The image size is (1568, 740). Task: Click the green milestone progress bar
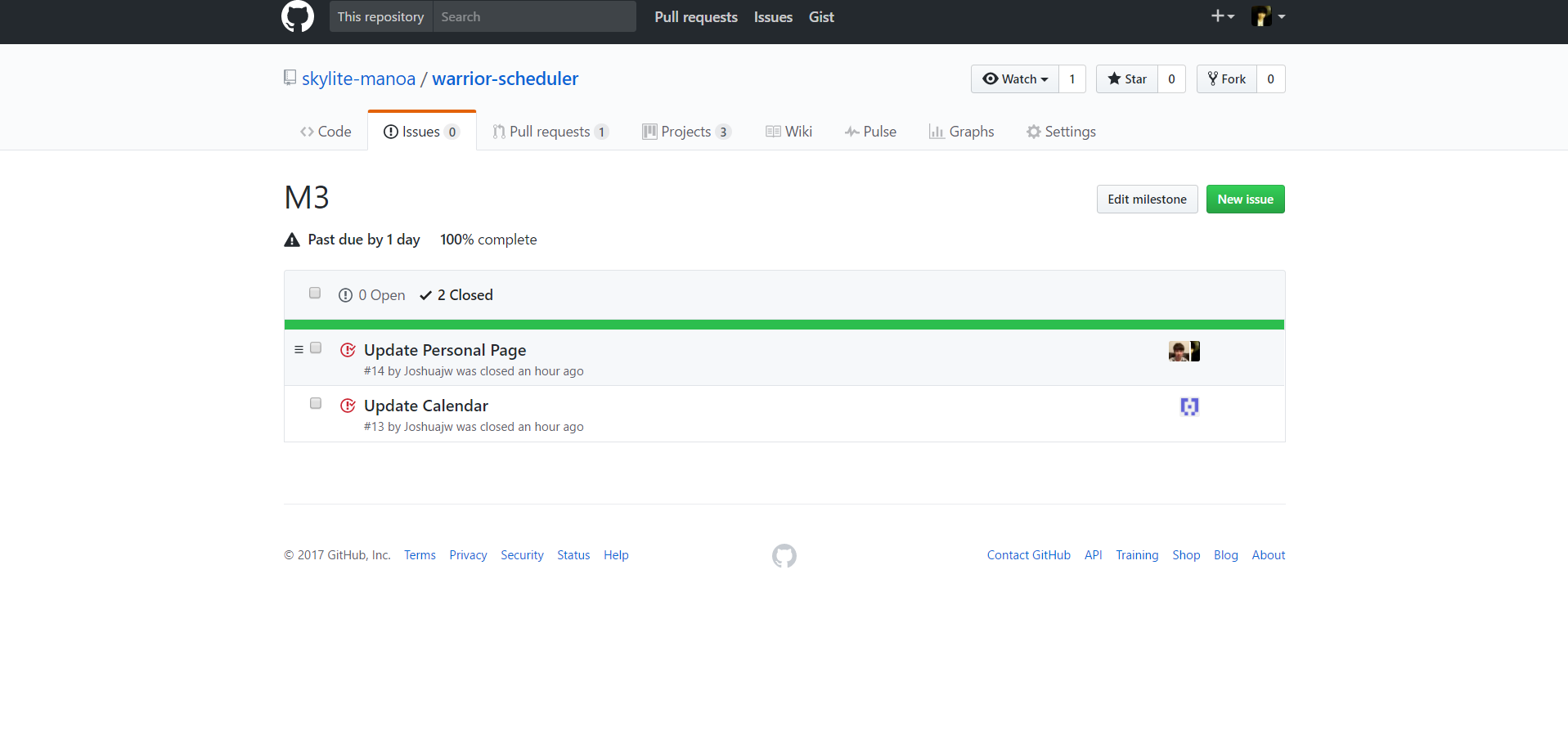pyautogui.click(x=784, y=325)
